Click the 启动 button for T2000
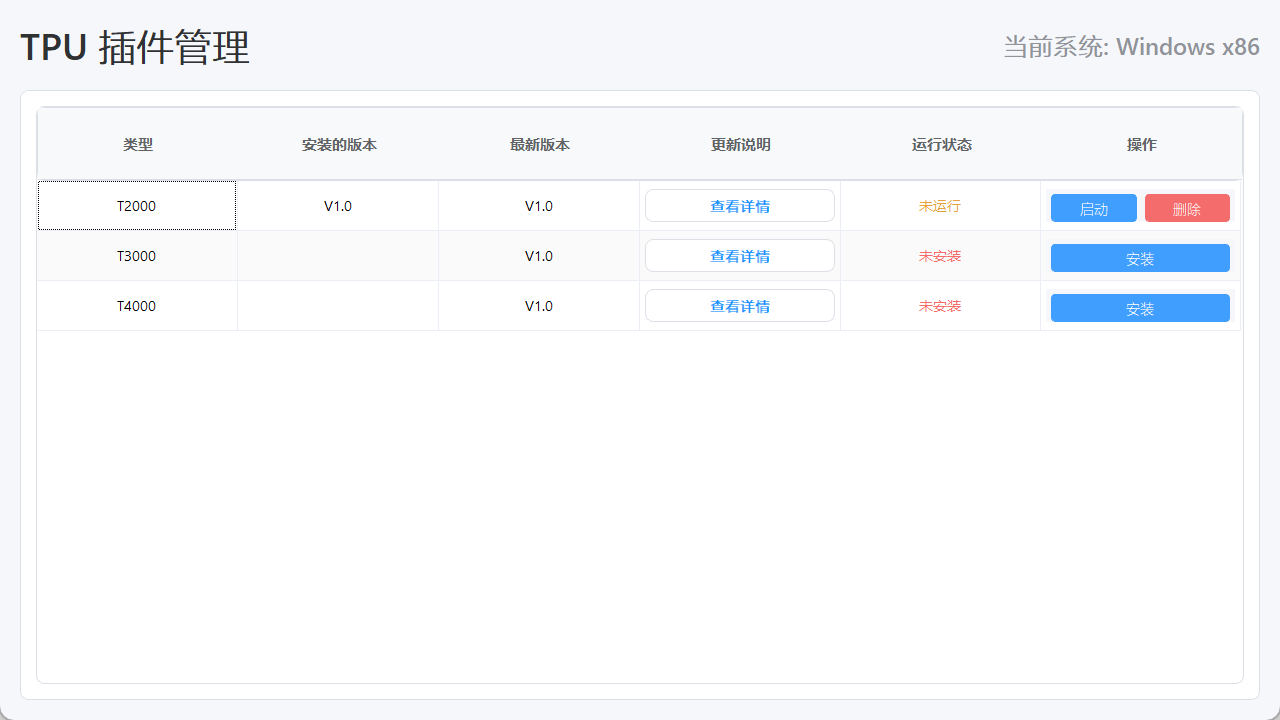This screenshot has height=720, width=1280. tap(1093, 208)
